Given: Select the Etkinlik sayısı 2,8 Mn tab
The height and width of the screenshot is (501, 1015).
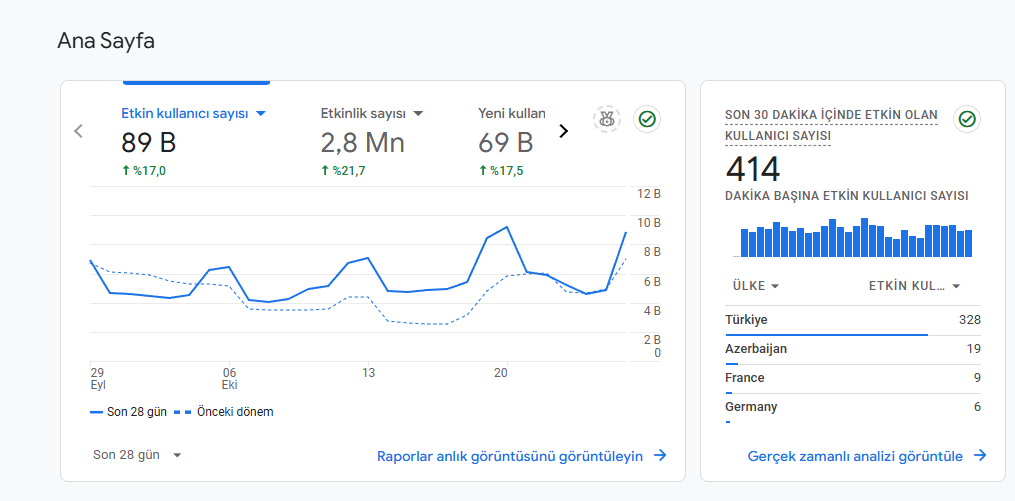Looking at the screenshot, I should coord(372,141).
